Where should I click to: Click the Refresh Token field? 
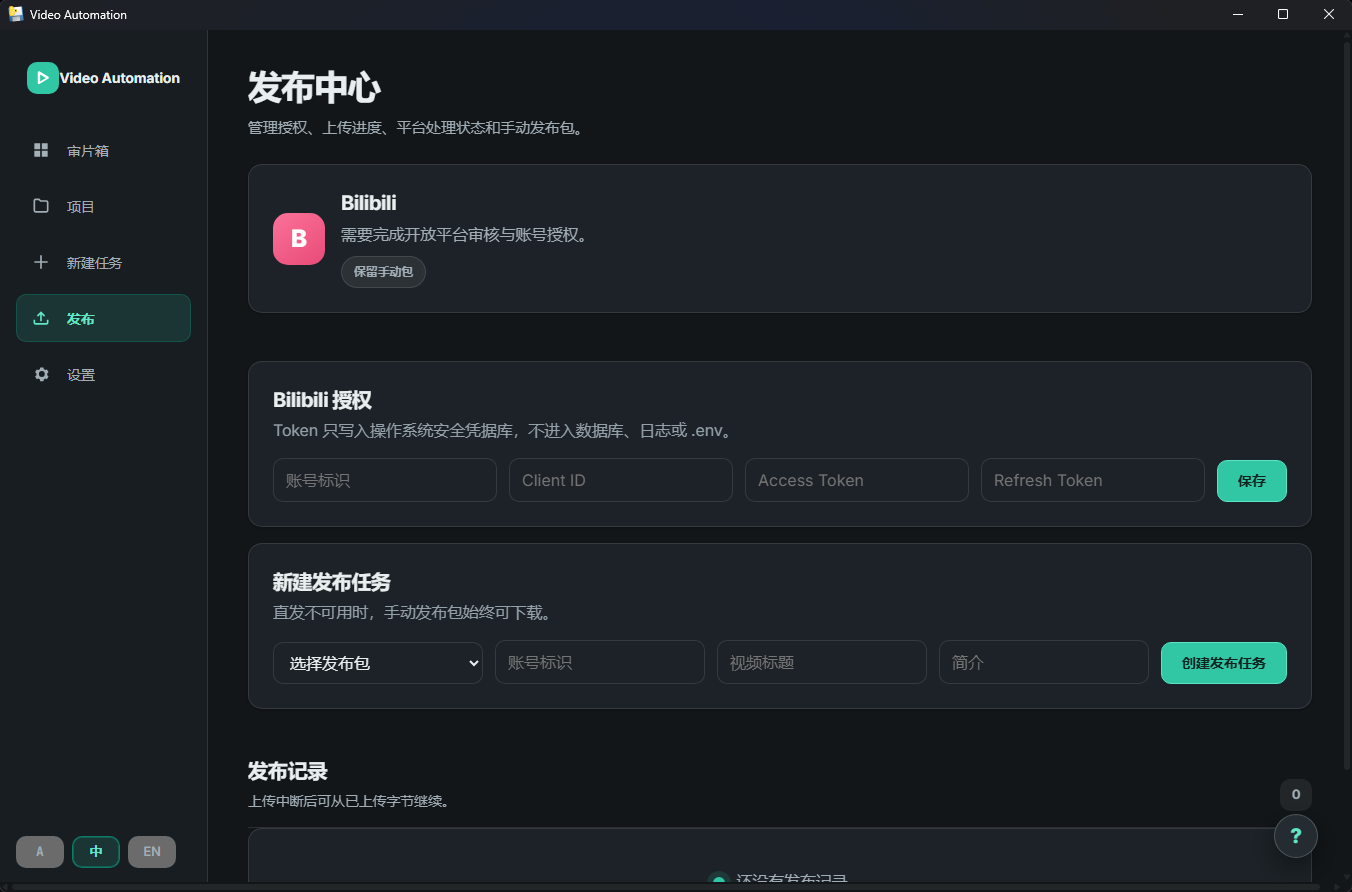pos(1093,480)
